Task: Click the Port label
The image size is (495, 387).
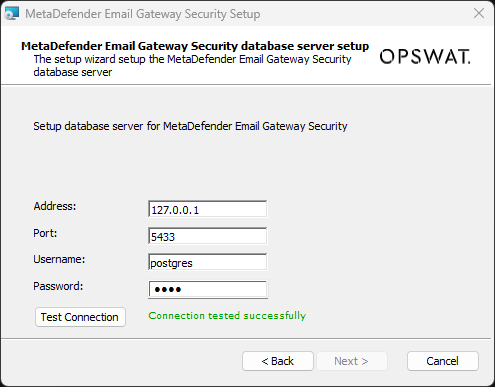Action: click(x=45, y=233)
